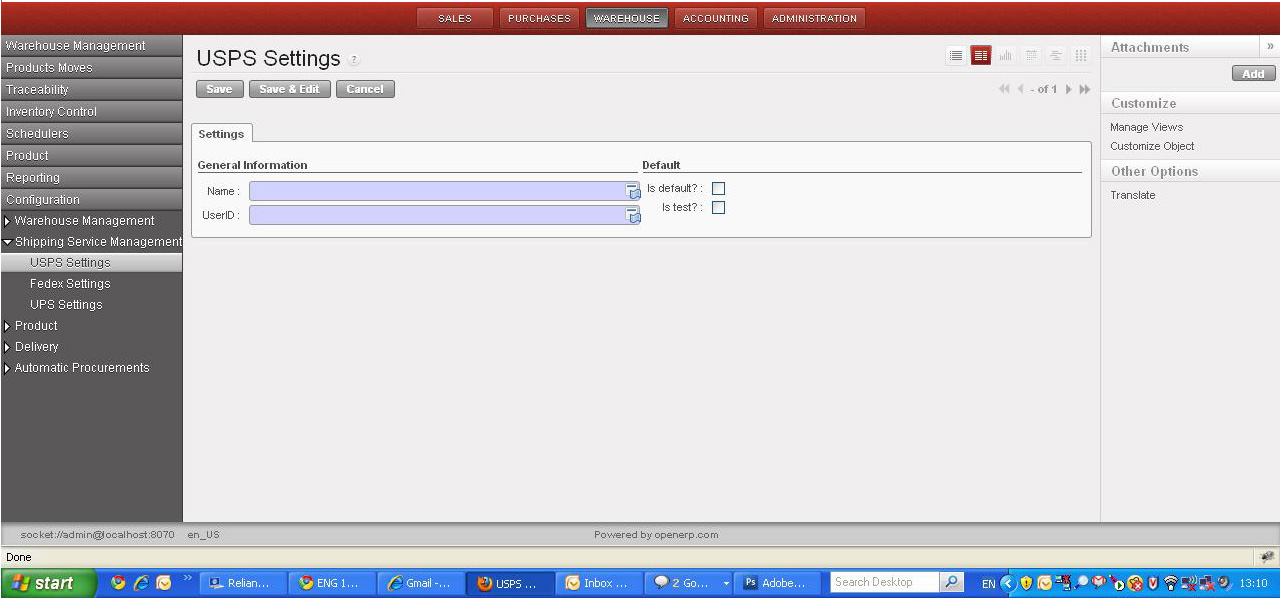This screenshot has width=1280, height=600.
Task: Open the Gantt view icon
Action: tap(1056, 56)
